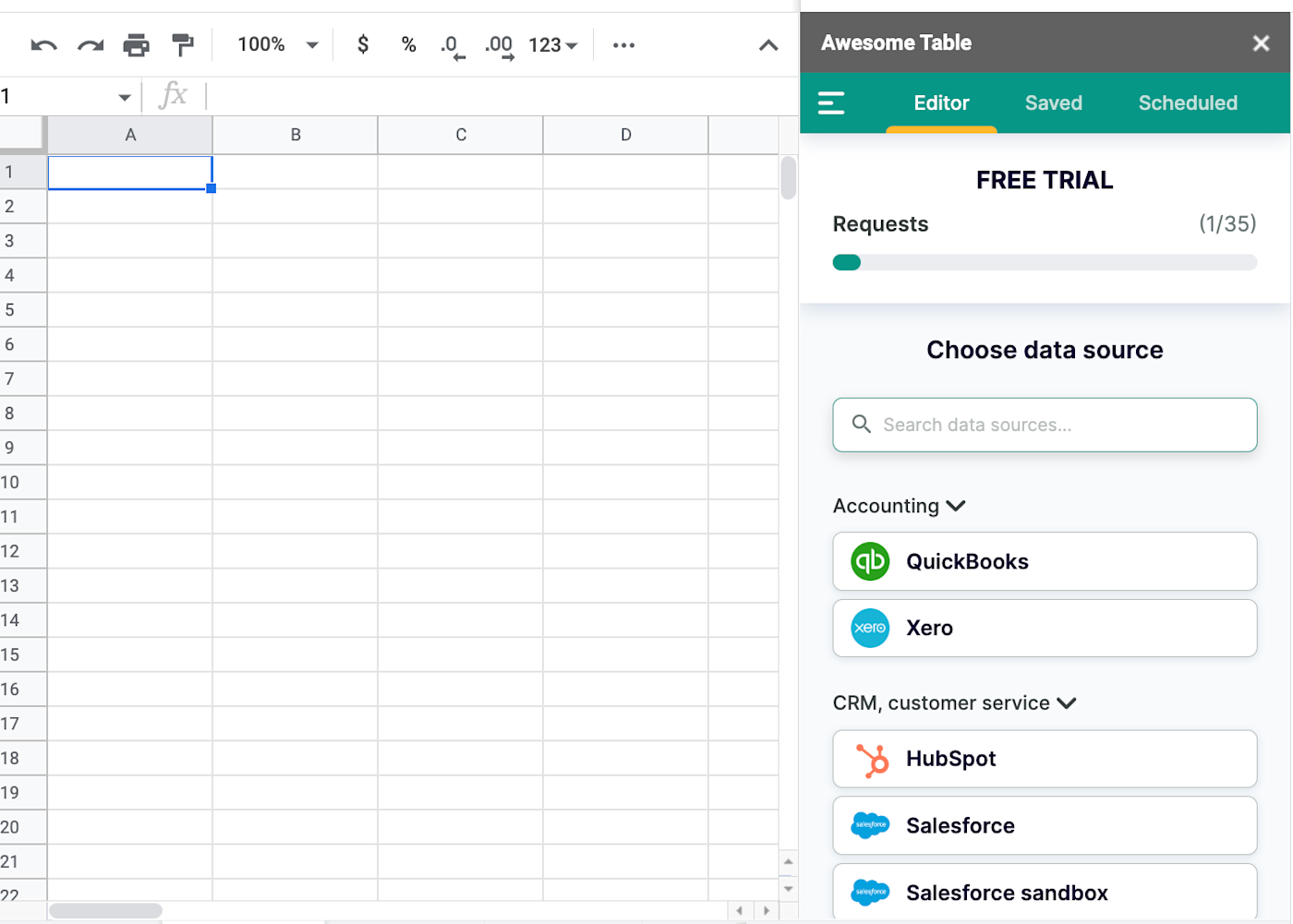The image size is (1293, 924).
Task: Click the scroll up arrow at bottom right
Action: (x=788, y=862)
